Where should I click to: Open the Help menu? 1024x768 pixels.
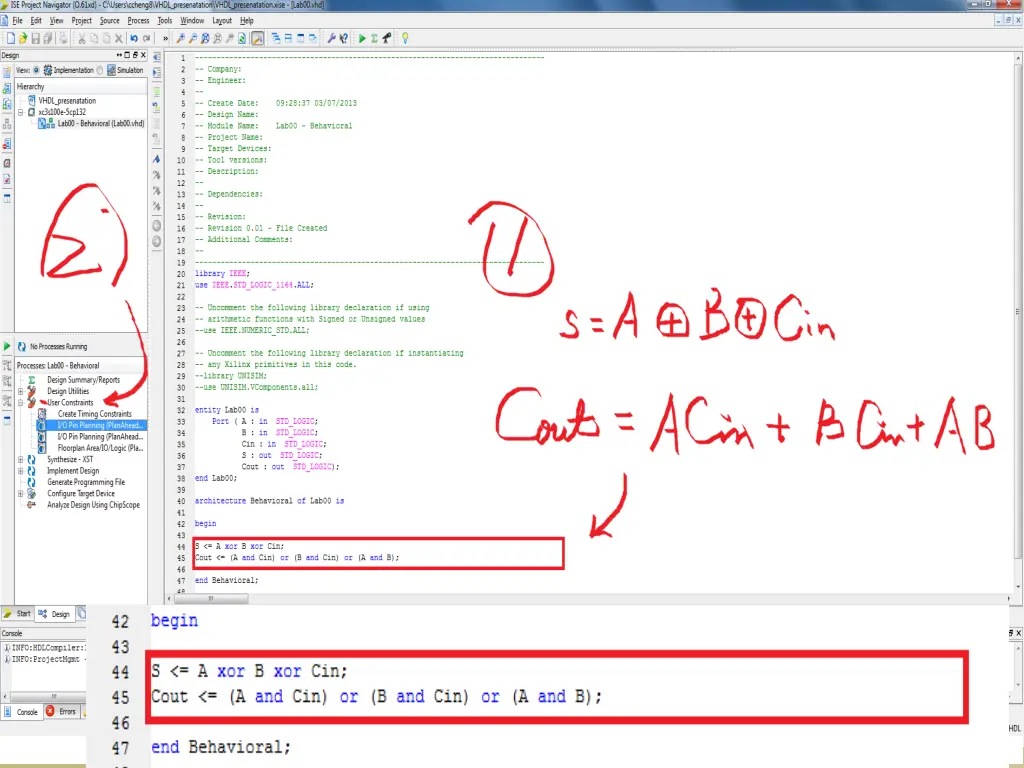tap(246, 21)
